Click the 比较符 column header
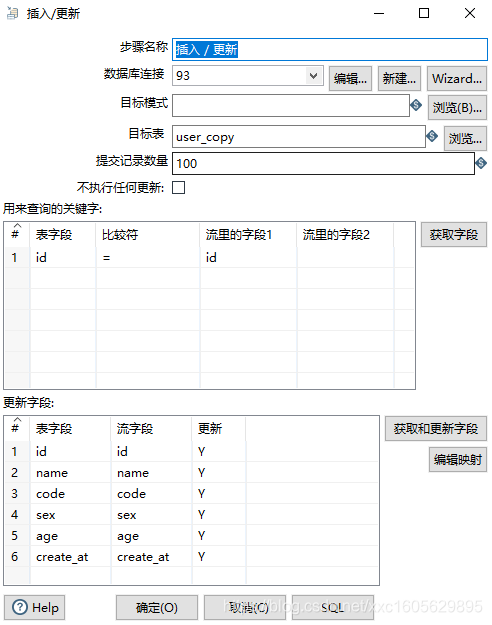This screenshot has width=492, height=625. pos(148,234)
